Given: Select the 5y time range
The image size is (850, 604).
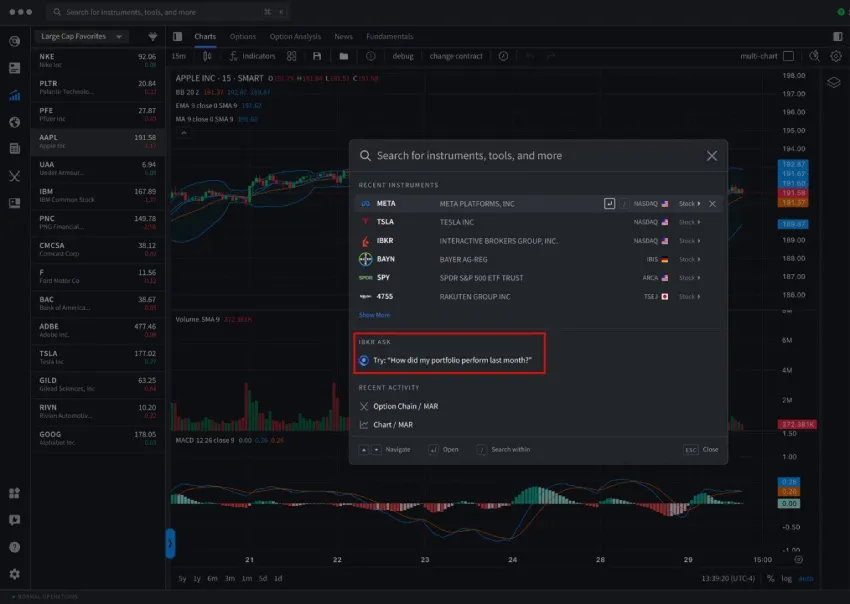Looking at the screenshot, I should click(182, 579).
